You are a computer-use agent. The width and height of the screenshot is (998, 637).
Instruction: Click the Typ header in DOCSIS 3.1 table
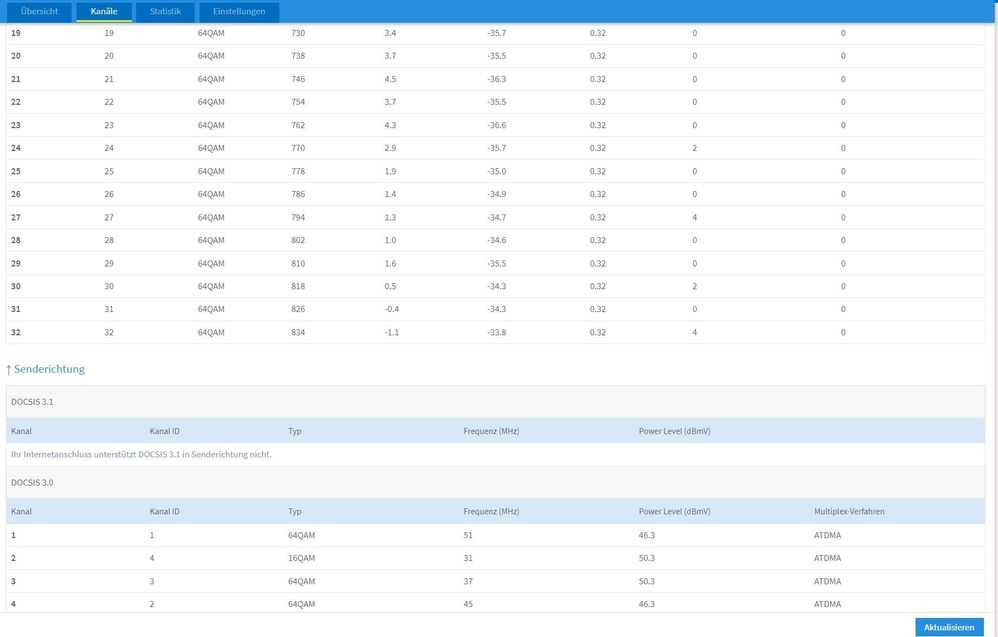[295, 431]
